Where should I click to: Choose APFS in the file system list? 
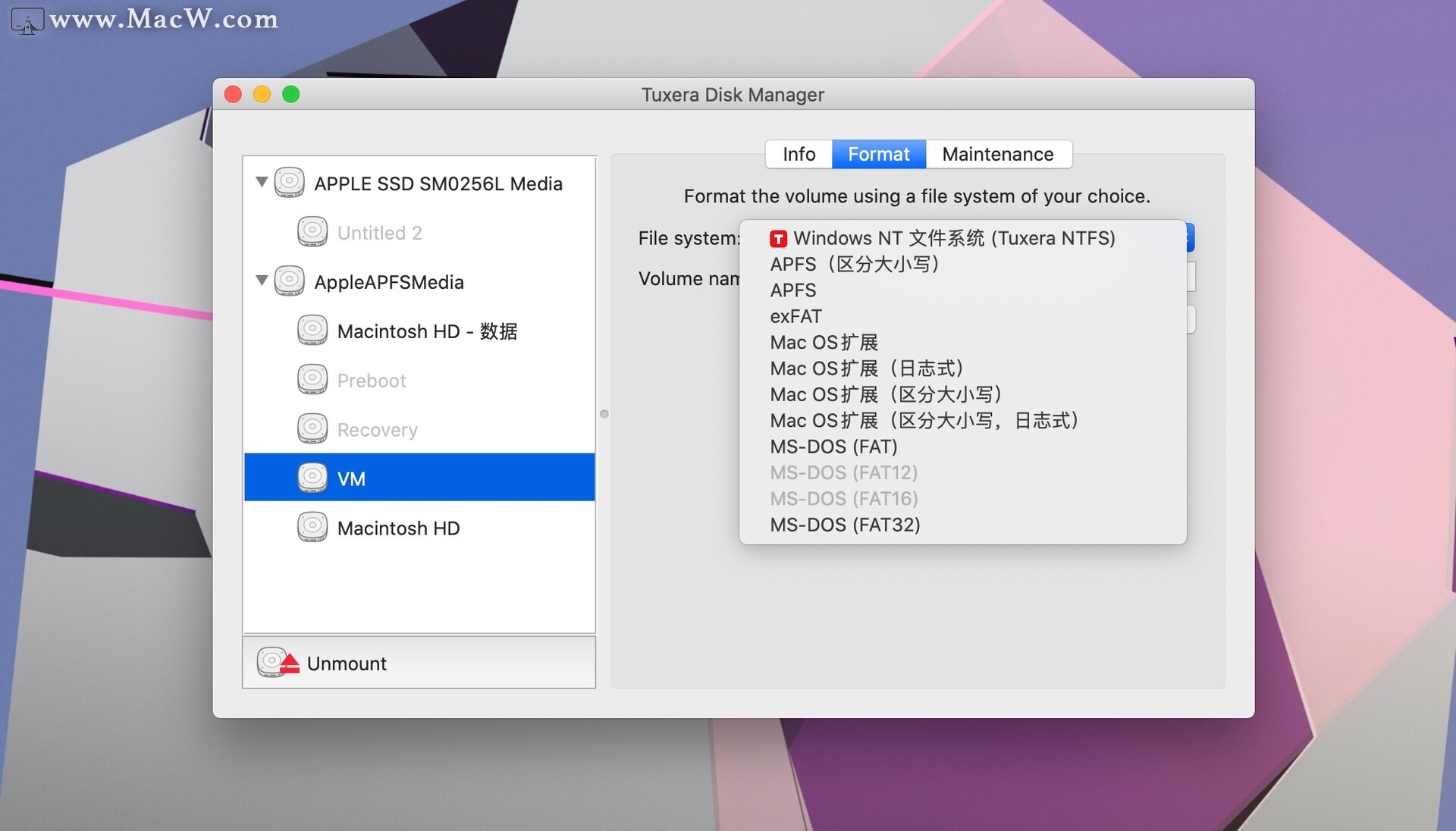(792, 290)
